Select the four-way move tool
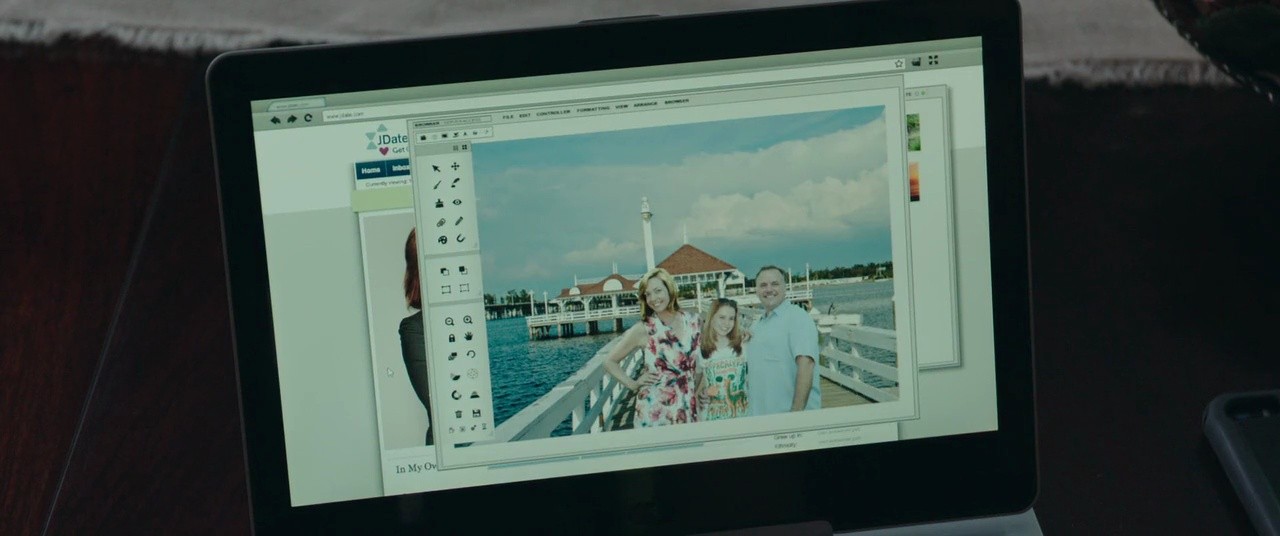Screen dimensions: 1280x536 pyautogui.click(x=455, y=167)
